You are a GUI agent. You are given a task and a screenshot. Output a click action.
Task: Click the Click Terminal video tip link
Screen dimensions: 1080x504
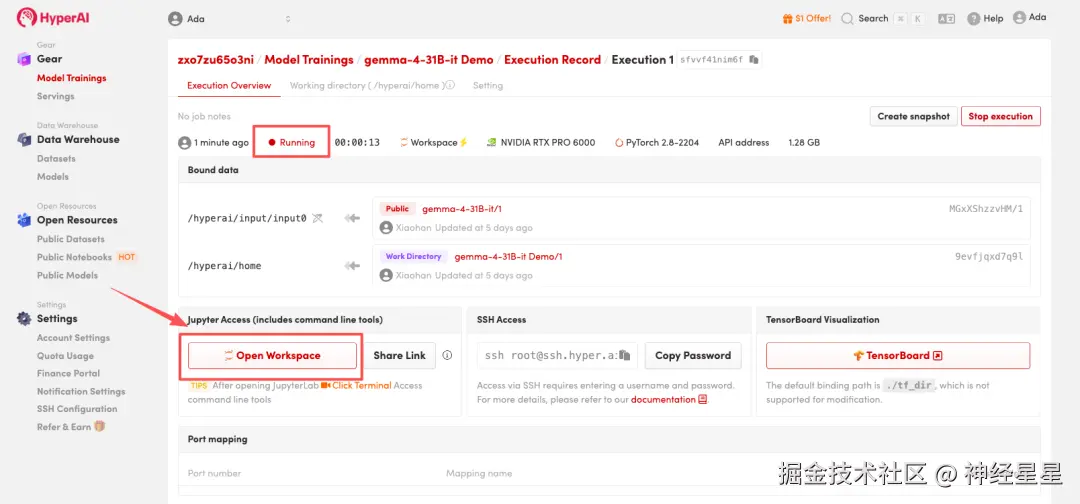pyautogui.click(x=356, y=386)
